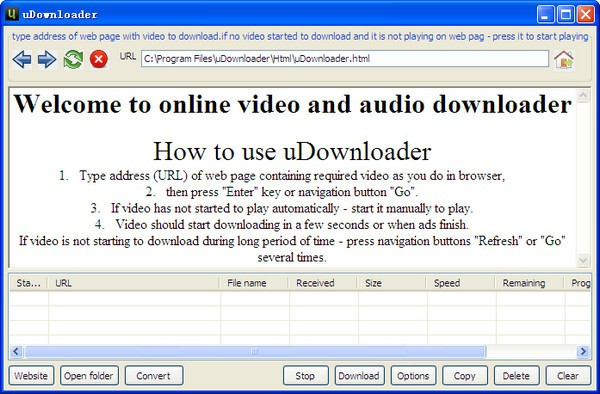Maximize the uDownloader window
The width and height of the screenshot is (600, 394).
pos(566,15)
